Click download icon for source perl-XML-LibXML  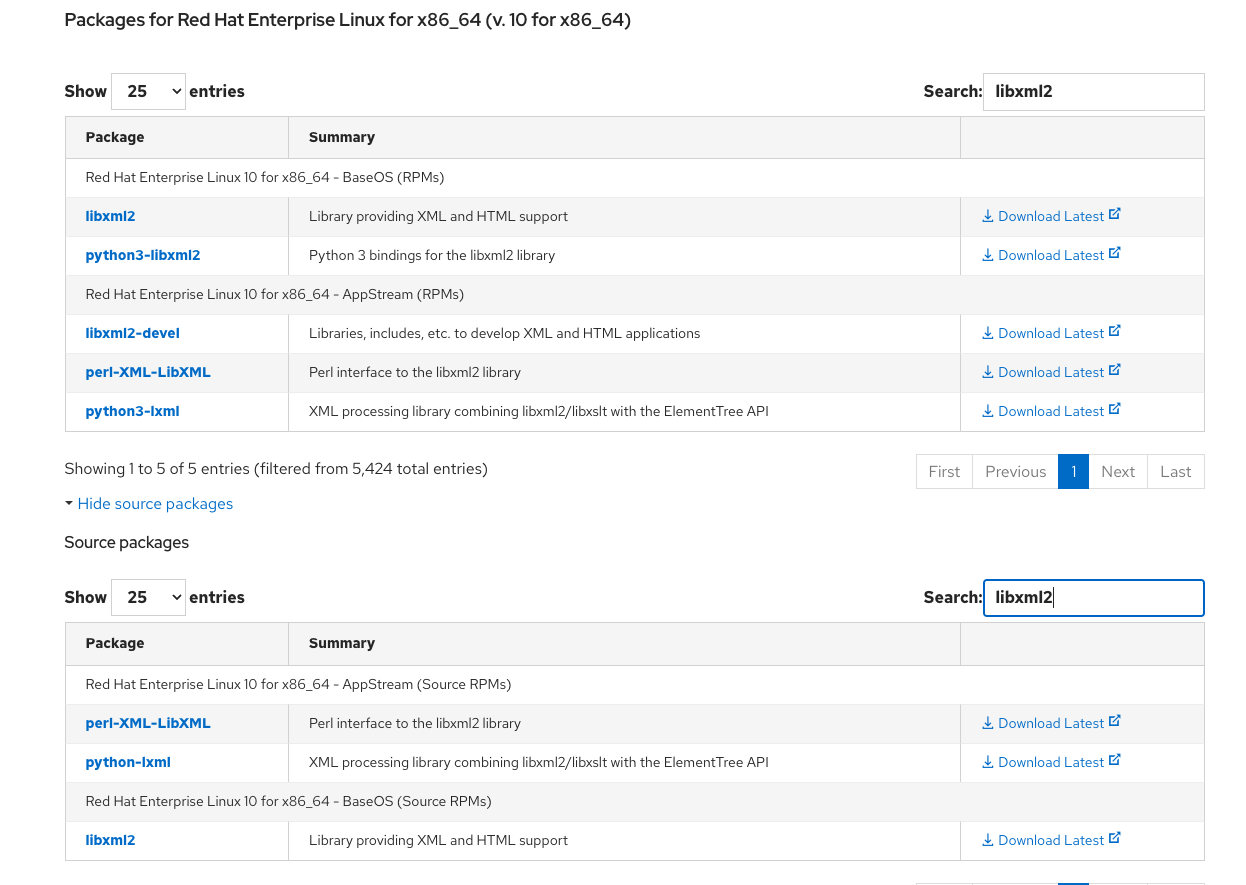(x=988, y=723)
